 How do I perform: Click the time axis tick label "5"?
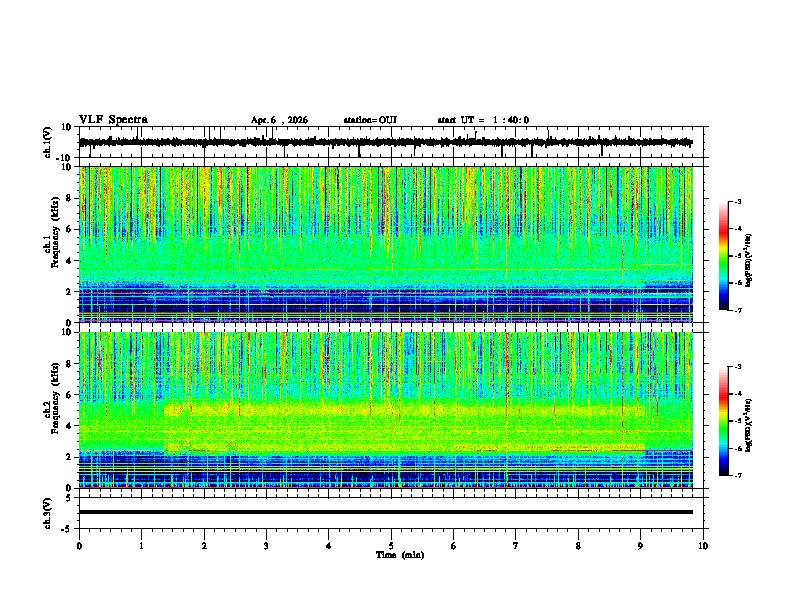[x=391, y=546]
